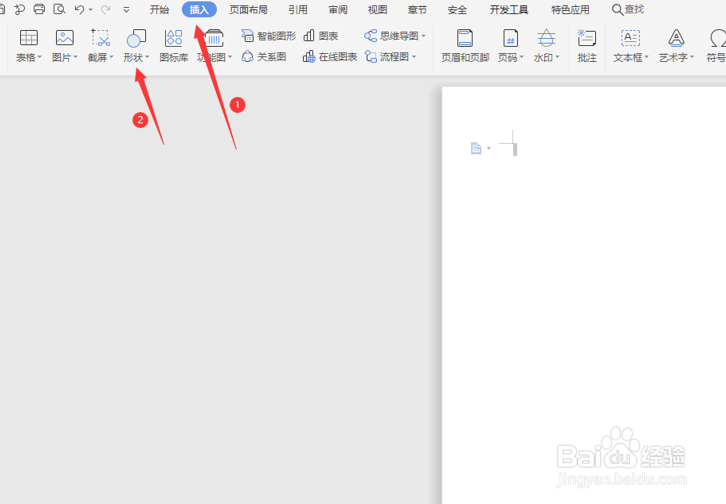726x504 pixels.
Task: Click the Page Number (页码) icon
Action: point(510,38)
